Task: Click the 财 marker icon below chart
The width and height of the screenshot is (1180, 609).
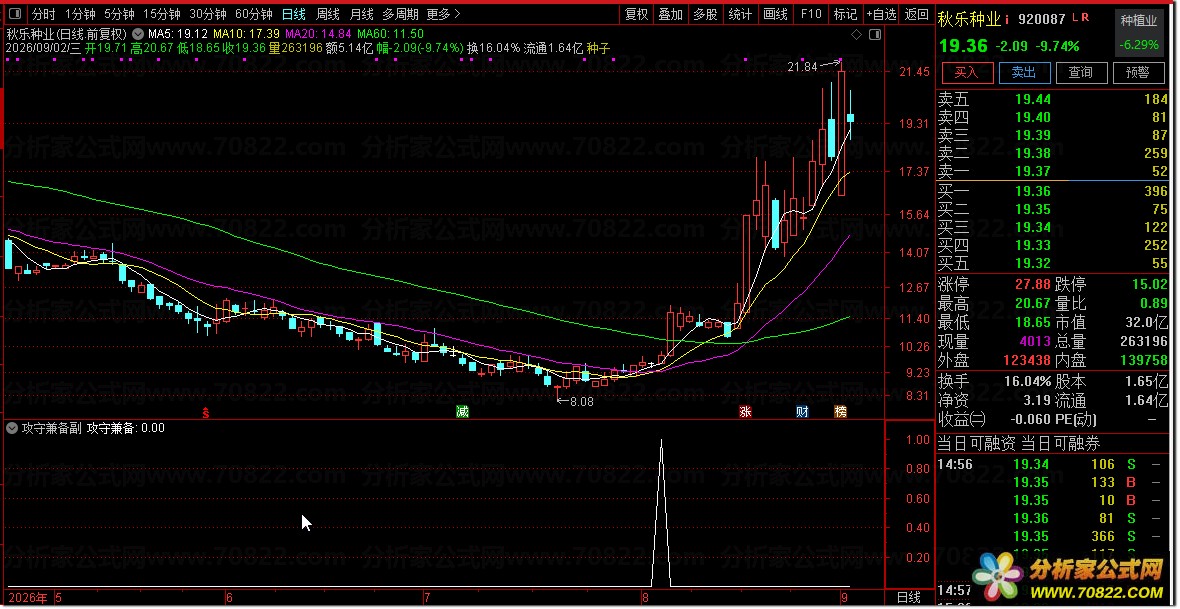Action: tap(802, 412)
